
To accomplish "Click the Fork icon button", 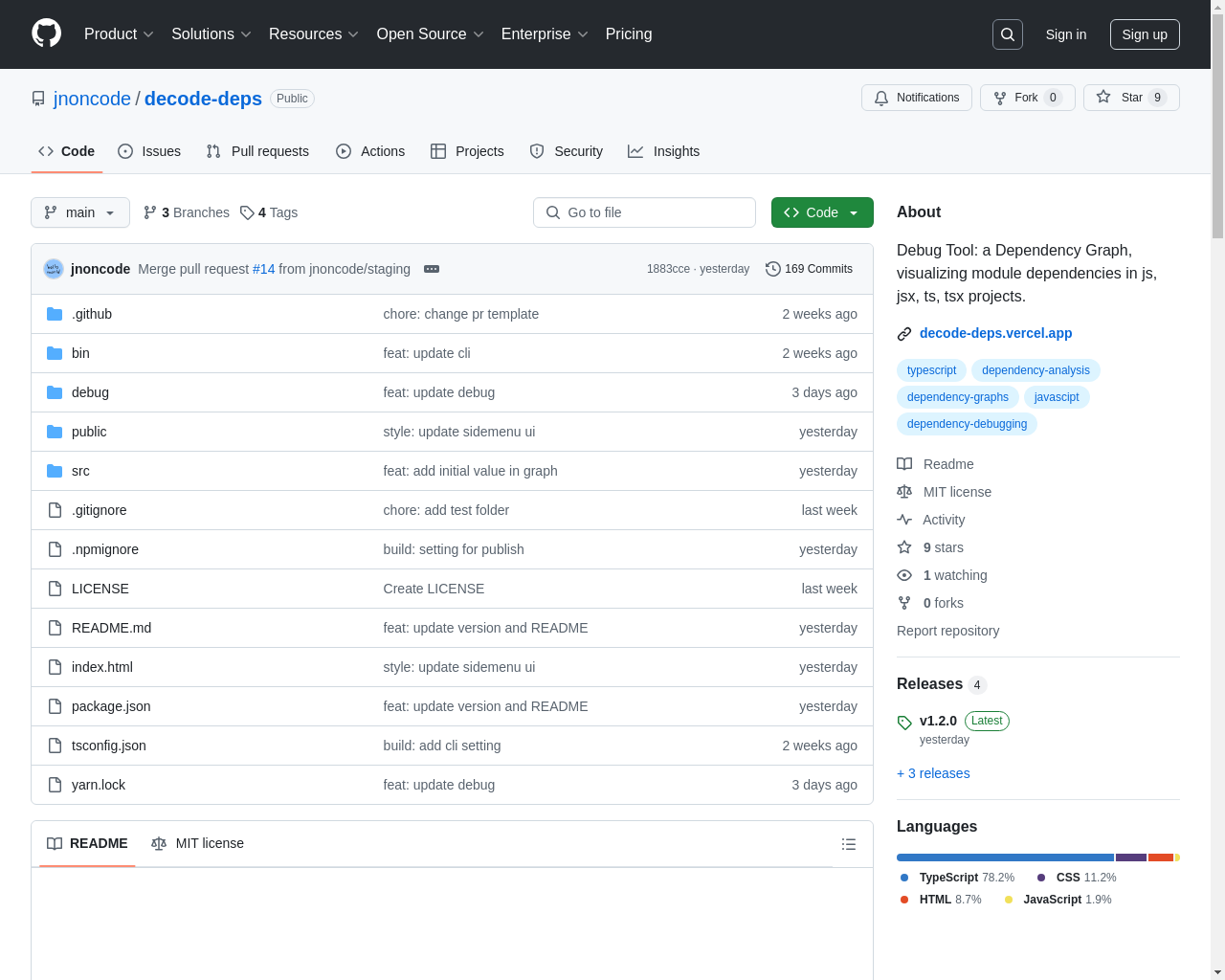I will pyautogui.click(x=1000, y=98).
